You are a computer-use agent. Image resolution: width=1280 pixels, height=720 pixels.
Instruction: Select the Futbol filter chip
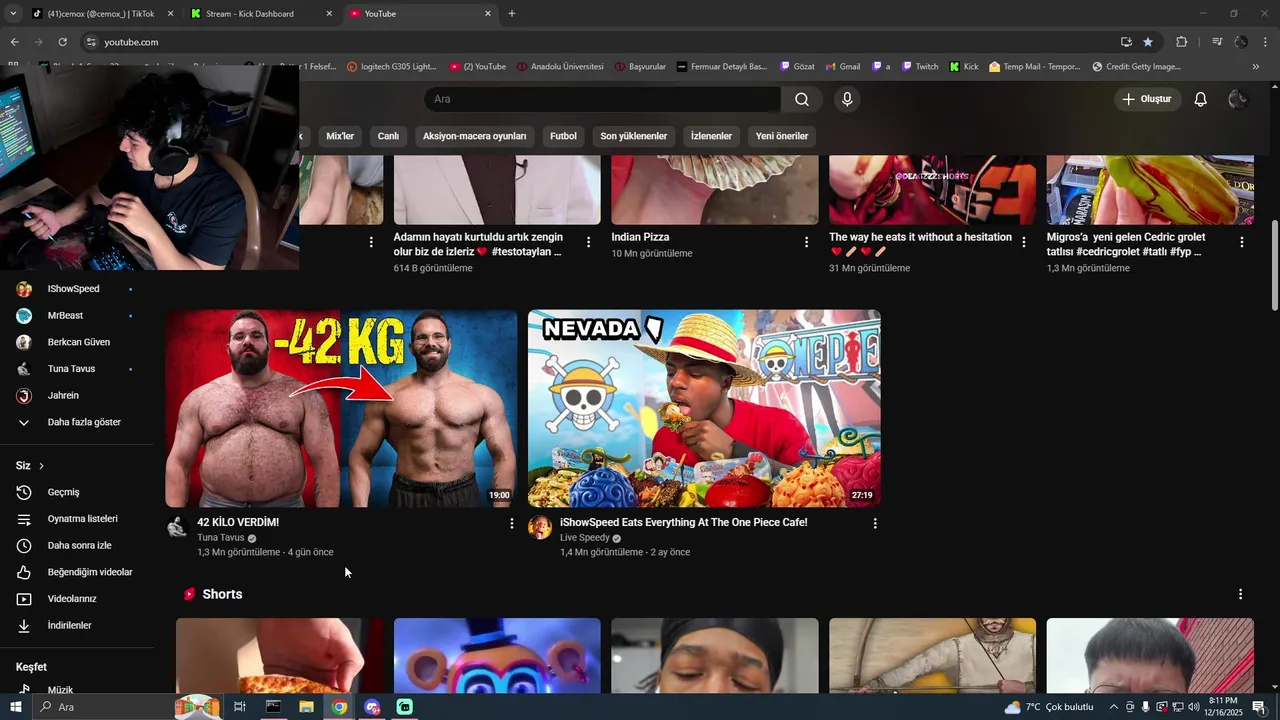(563, 136)
